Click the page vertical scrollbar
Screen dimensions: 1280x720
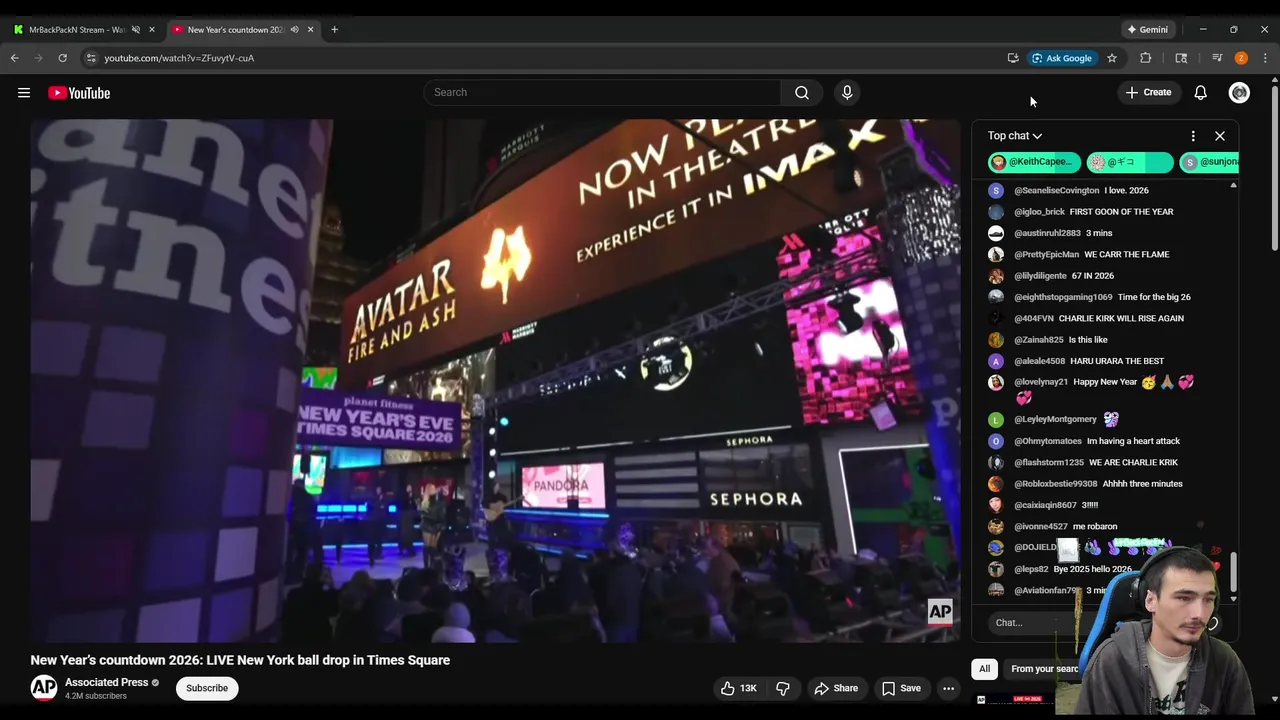pos(1275,170)
